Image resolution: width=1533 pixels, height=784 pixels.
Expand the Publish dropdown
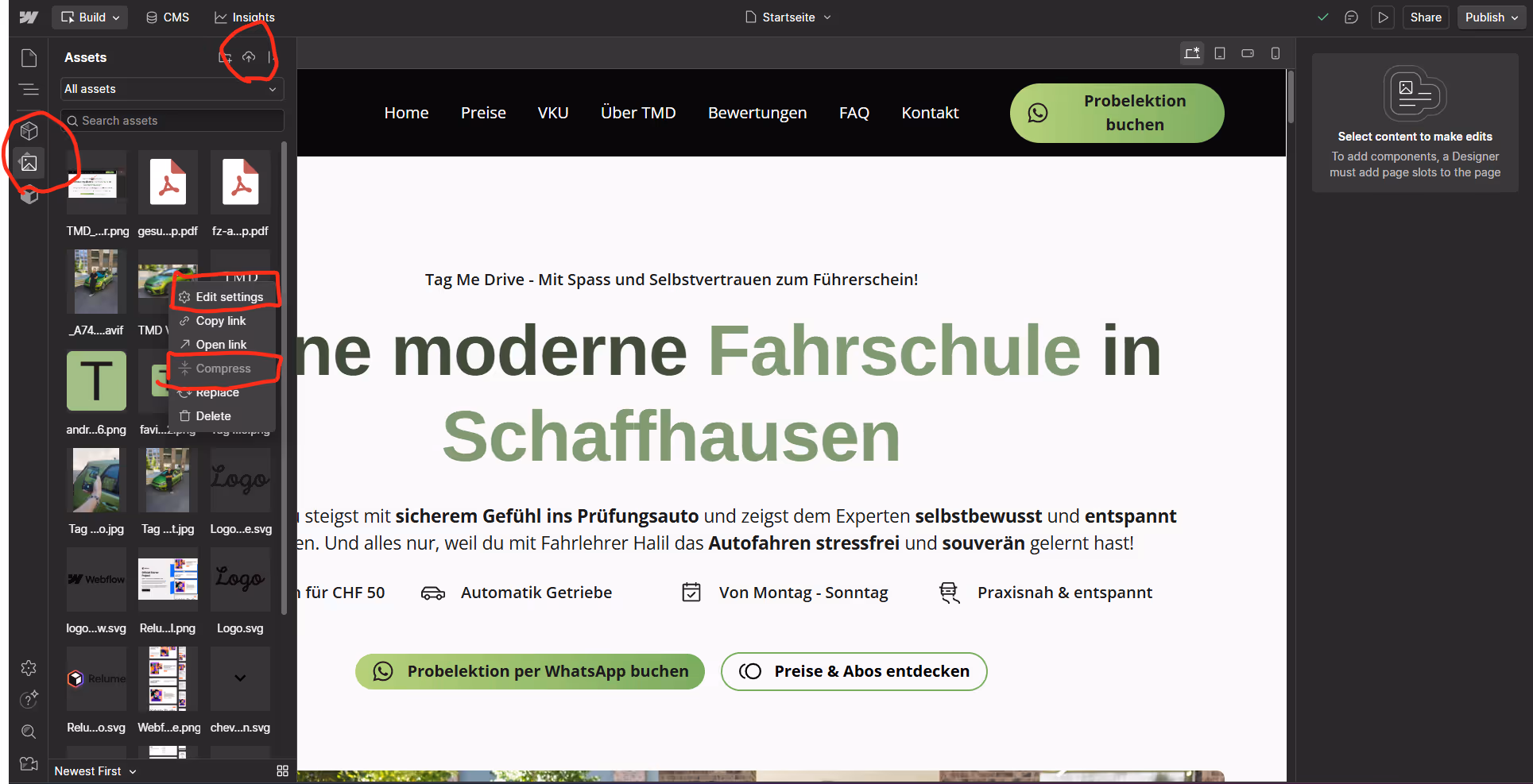[1492, 17]
